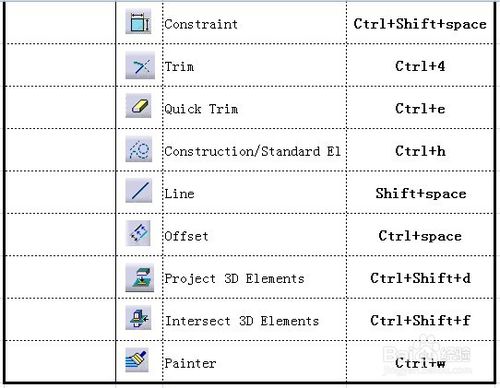Select the Ctrl+4 shortcut cell
500x388 pixels.
(420, 65)
